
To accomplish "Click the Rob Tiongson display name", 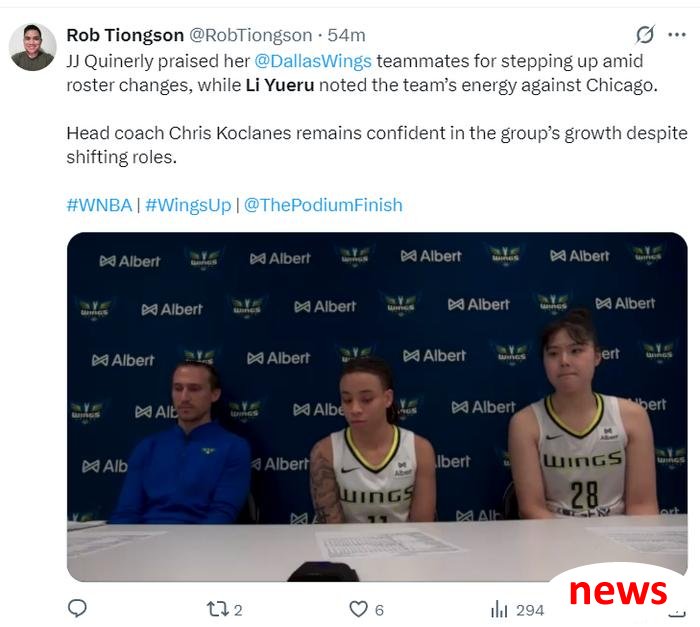I will click(125, 35).
